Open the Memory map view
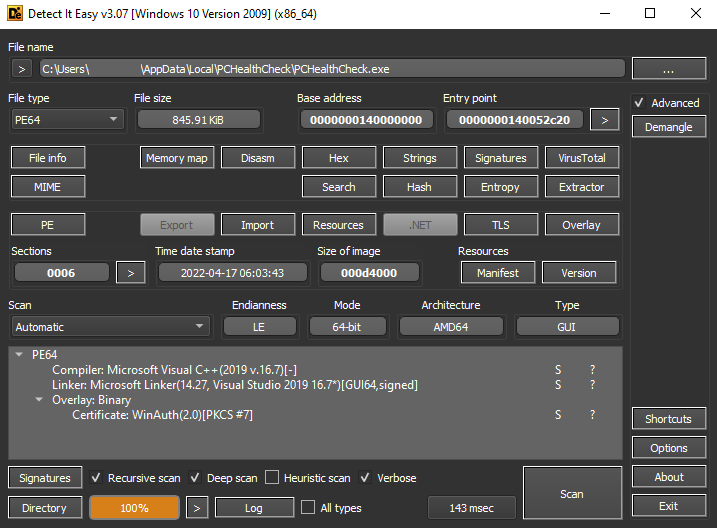This screenshot has width=717, height=528. pos(177,158)
